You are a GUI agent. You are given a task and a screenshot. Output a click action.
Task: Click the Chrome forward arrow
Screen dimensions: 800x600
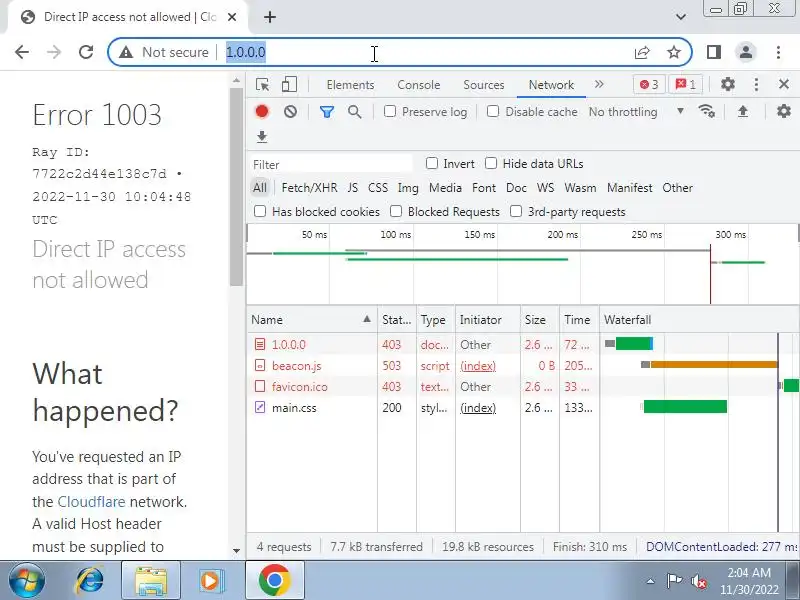tap(54, 52)
